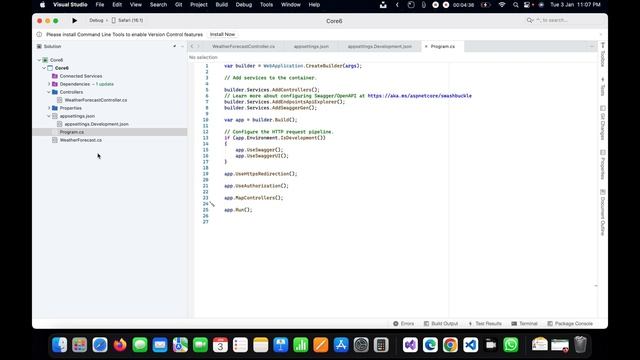Open System Settings from the Dock

tap(361, 345)
